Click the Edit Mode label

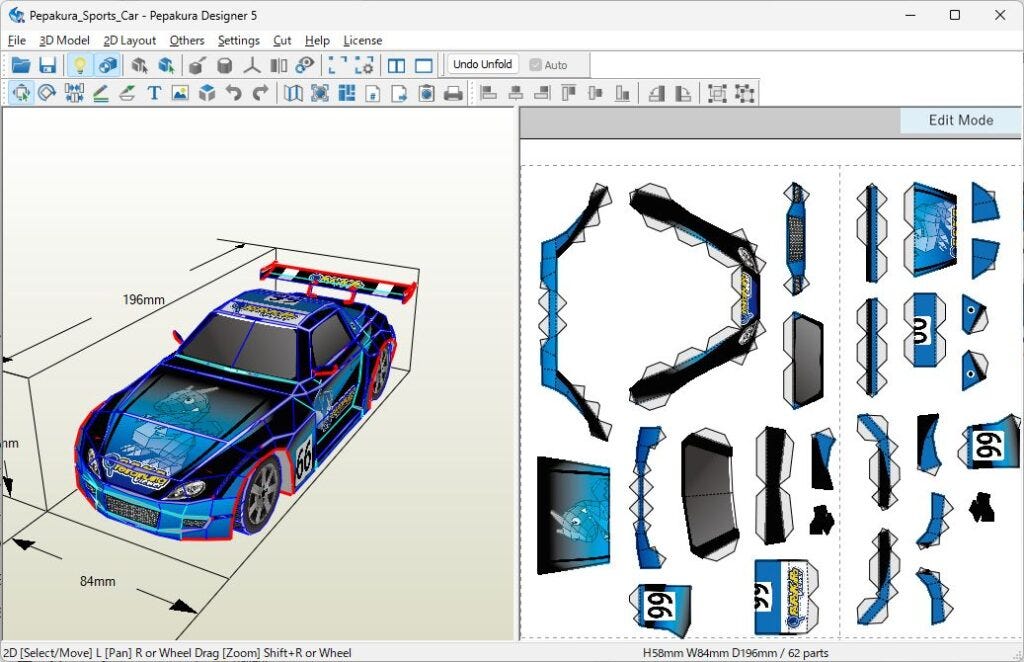coord(960,120)
